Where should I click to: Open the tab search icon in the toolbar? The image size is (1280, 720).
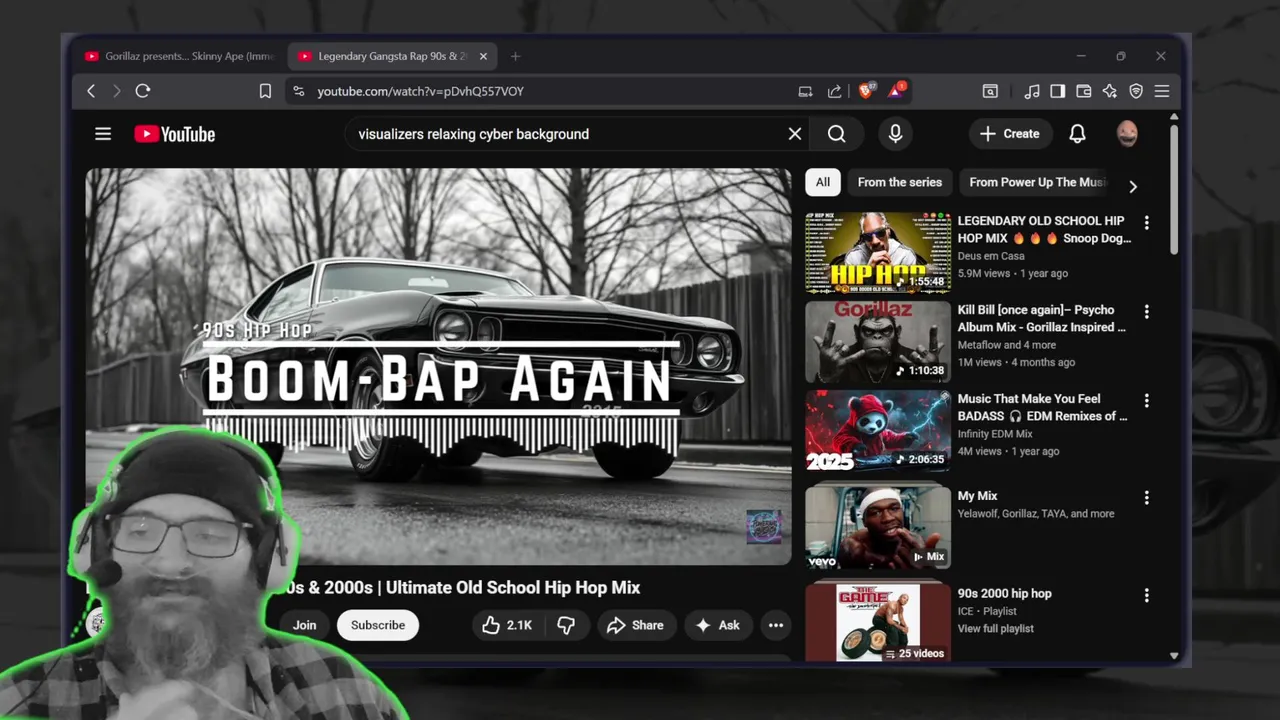coord(990,91)
